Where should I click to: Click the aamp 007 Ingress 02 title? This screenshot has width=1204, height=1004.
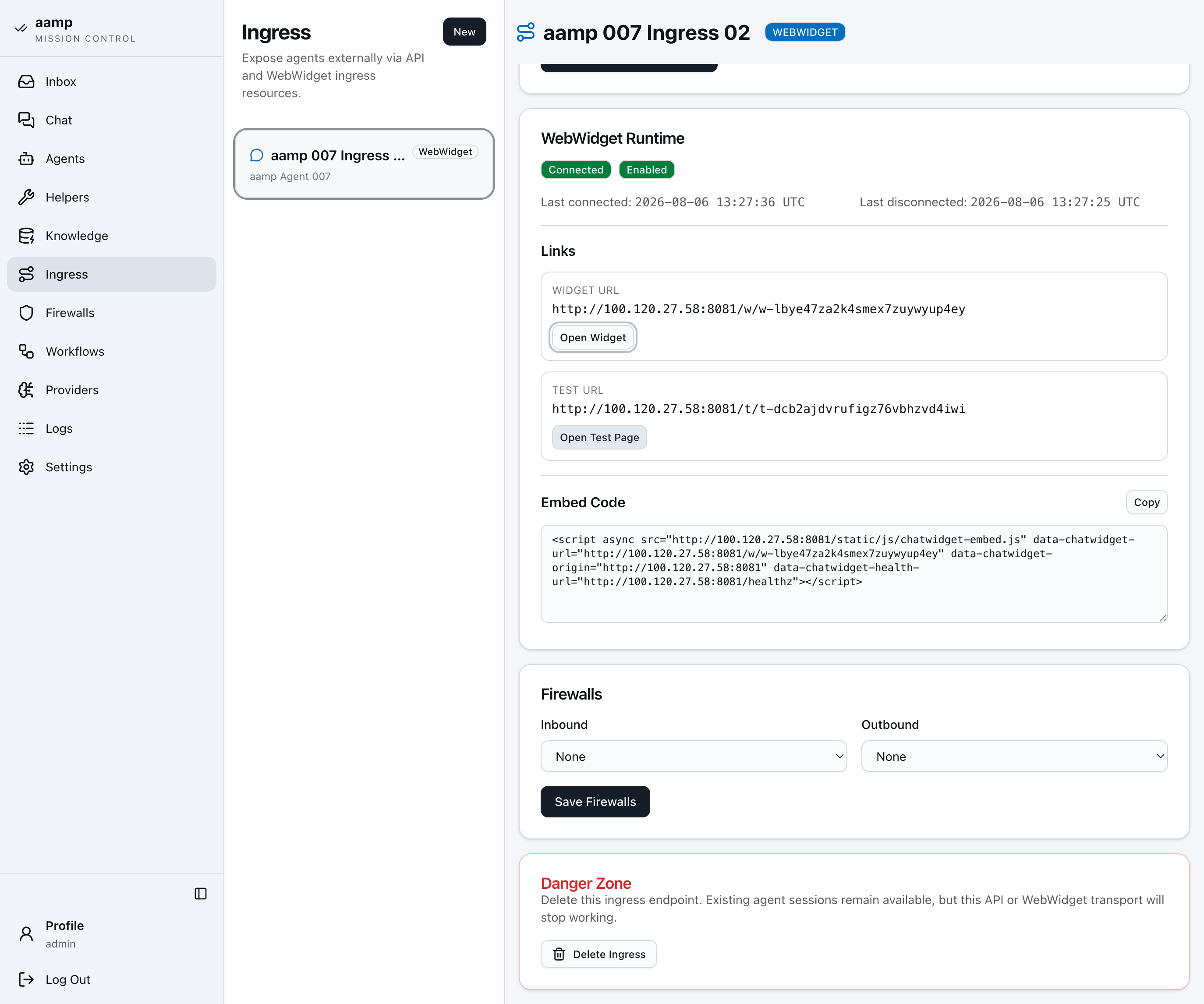pyautogui.click(x=646, y=33)
